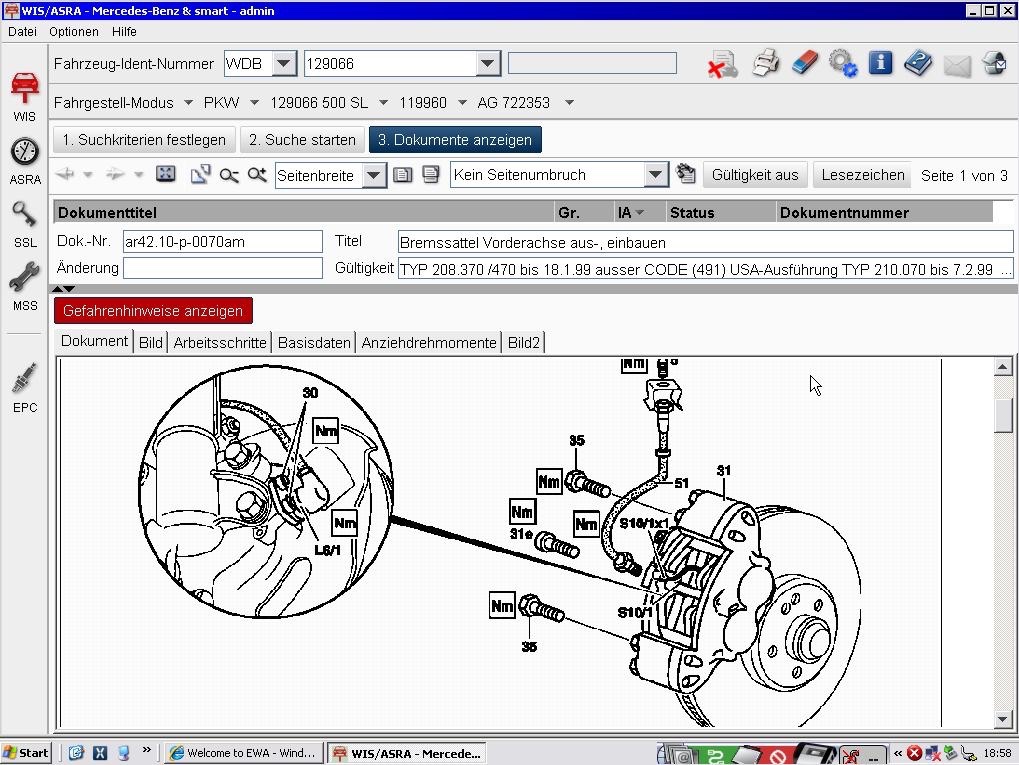The width and height of the screenshot is (1019, 765).
Task: Click the back navigation arrow icon
Action: click(x=66, y=174)
